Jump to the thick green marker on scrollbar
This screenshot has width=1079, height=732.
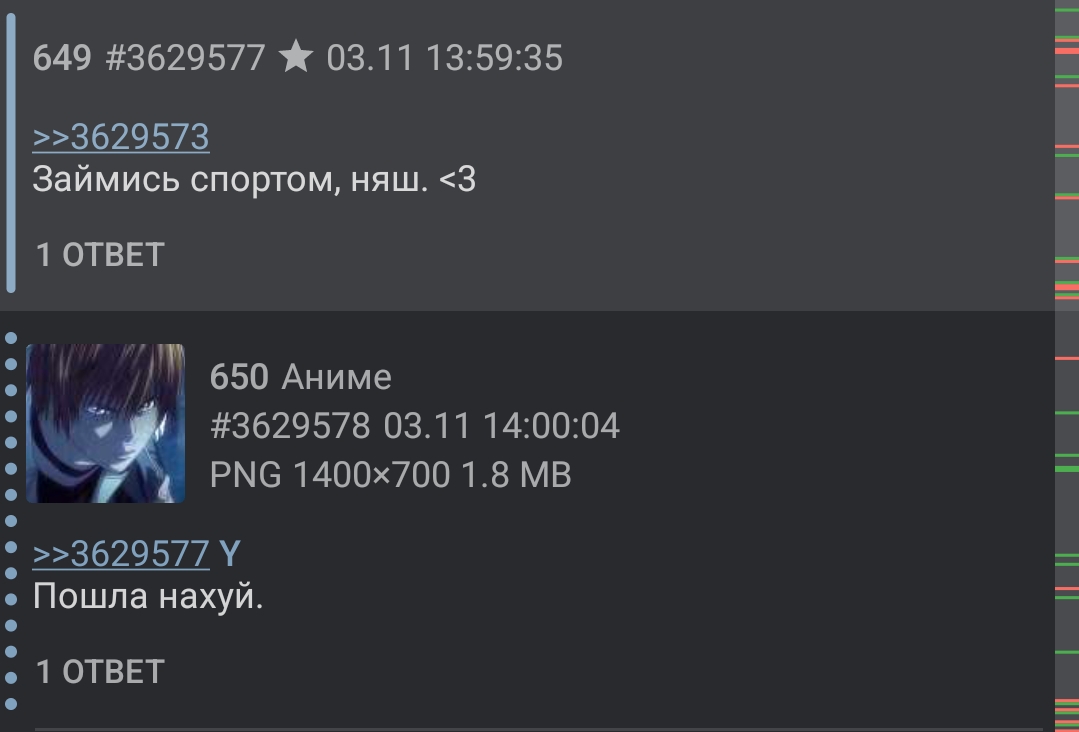(1067, 469)
